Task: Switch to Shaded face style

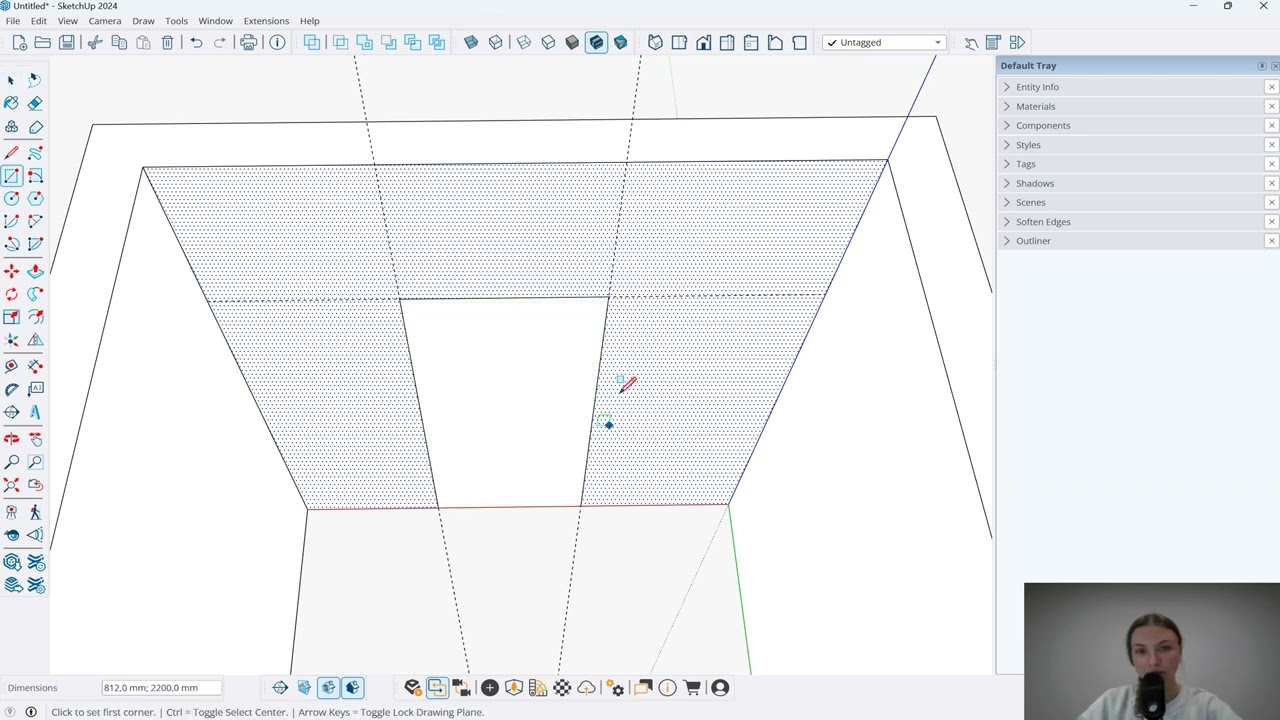Action: coord(572,42)
